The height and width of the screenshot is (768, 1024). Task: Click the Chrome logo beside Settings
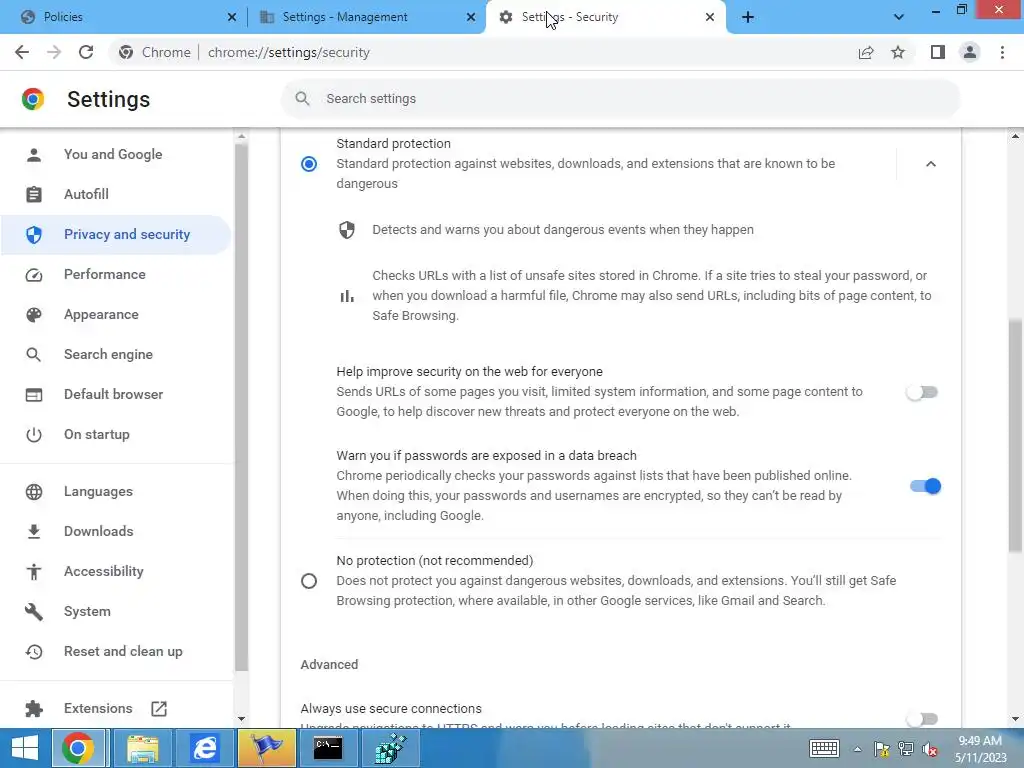pyautogui.click(x=33, y=99)
